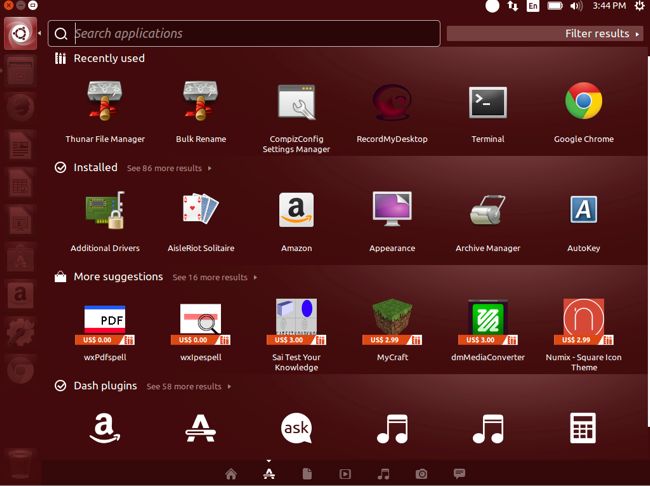Expand Installed: See 86 more results
This screenshot has width=650, height=486.
click(169, 168)
